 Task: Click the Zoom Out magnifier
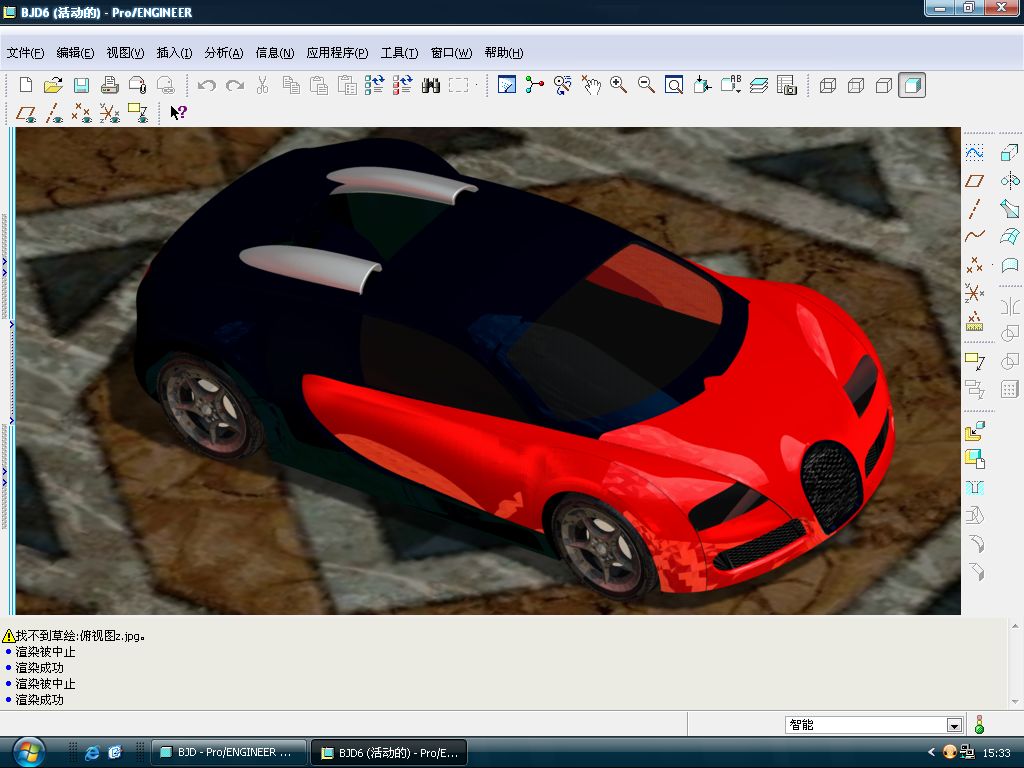(x=647, y=85)
